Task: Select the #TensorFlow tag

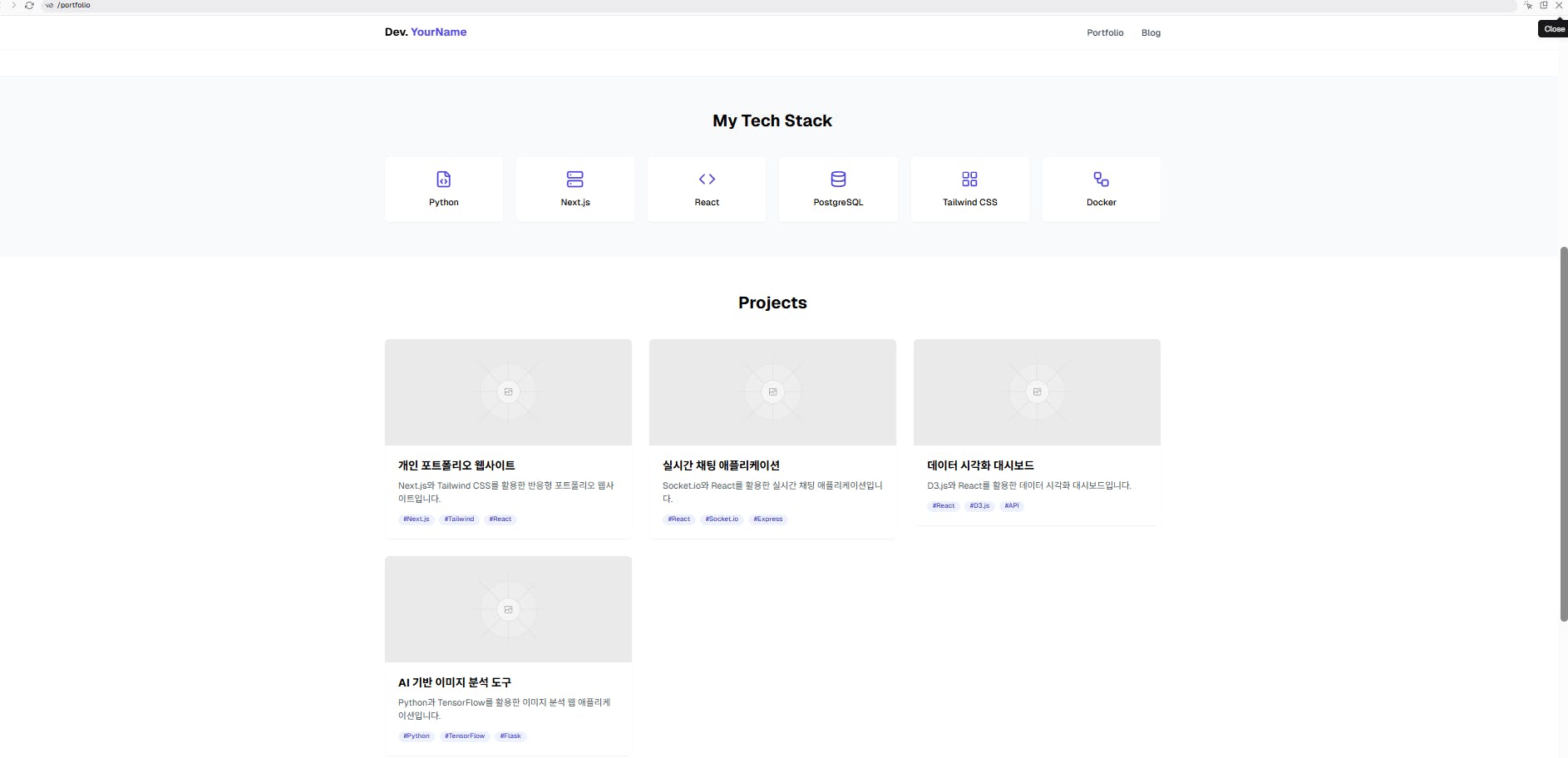Action: pyautogui.click(x=465, y=736)
